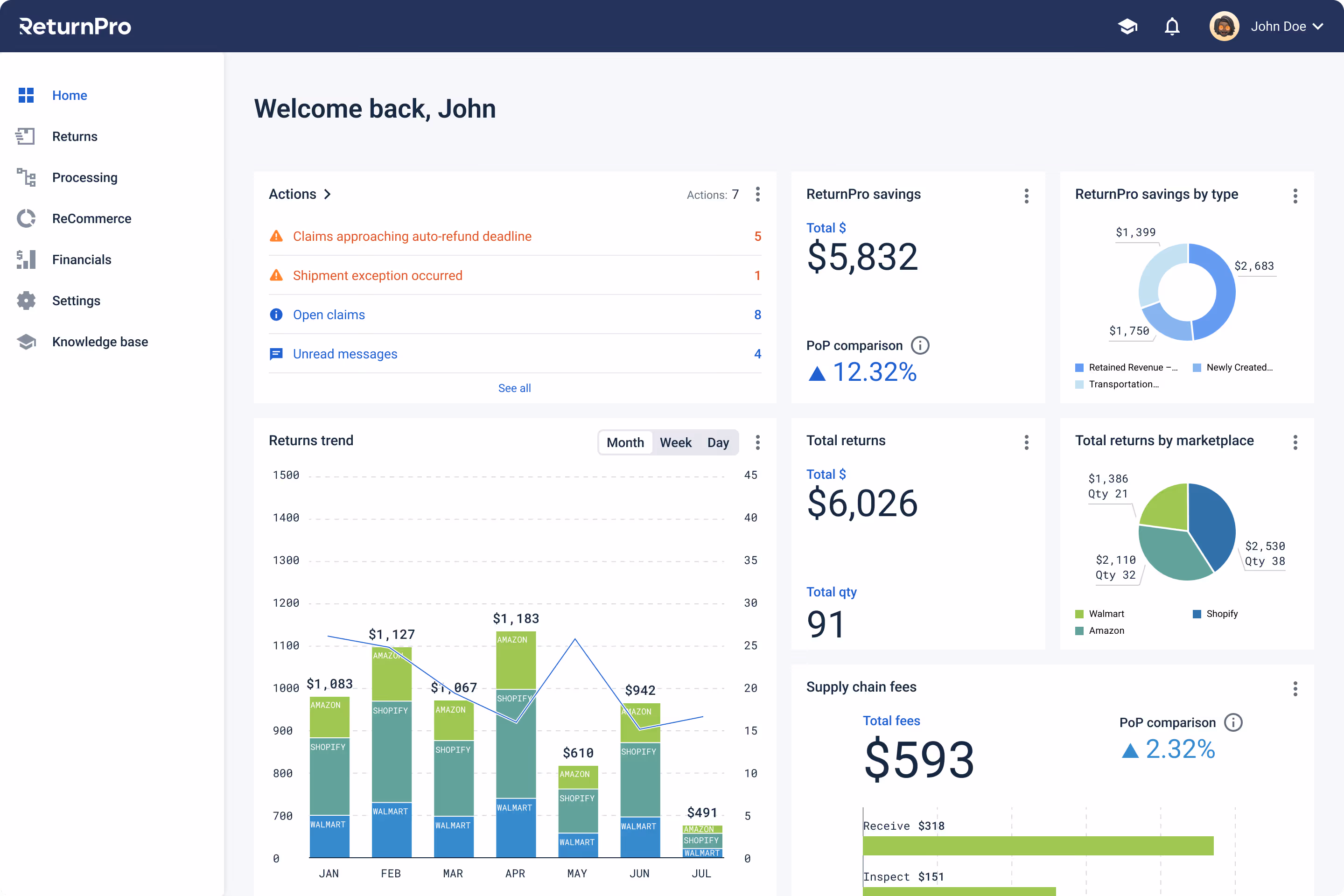Image resolution: width=1344 pixels, height=896 pixels.
Task: Open the Returns section in the sidebar
Action: pos(75,137)
